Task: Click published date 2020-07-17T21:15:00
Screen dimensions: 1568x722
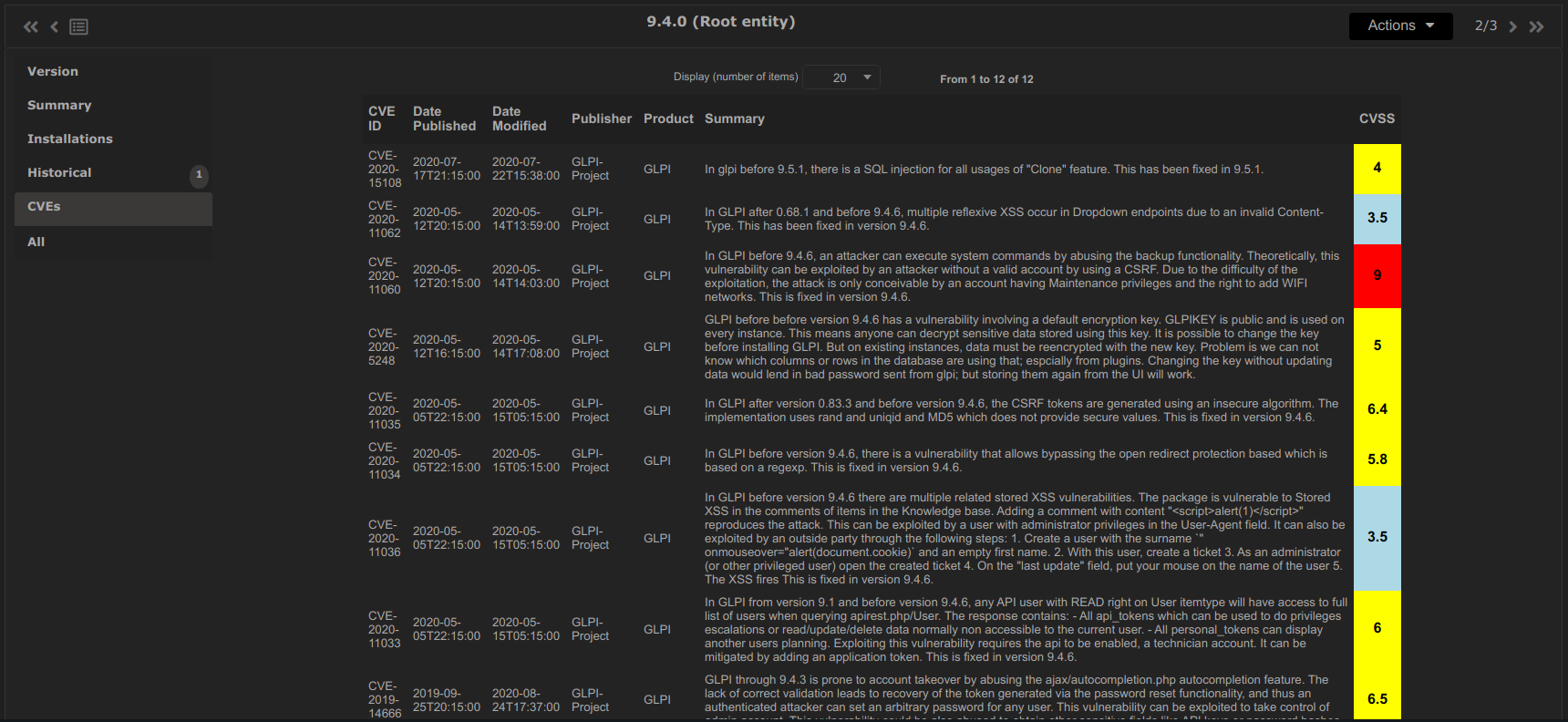Action: pyautogui.click(x=447, y=169)
